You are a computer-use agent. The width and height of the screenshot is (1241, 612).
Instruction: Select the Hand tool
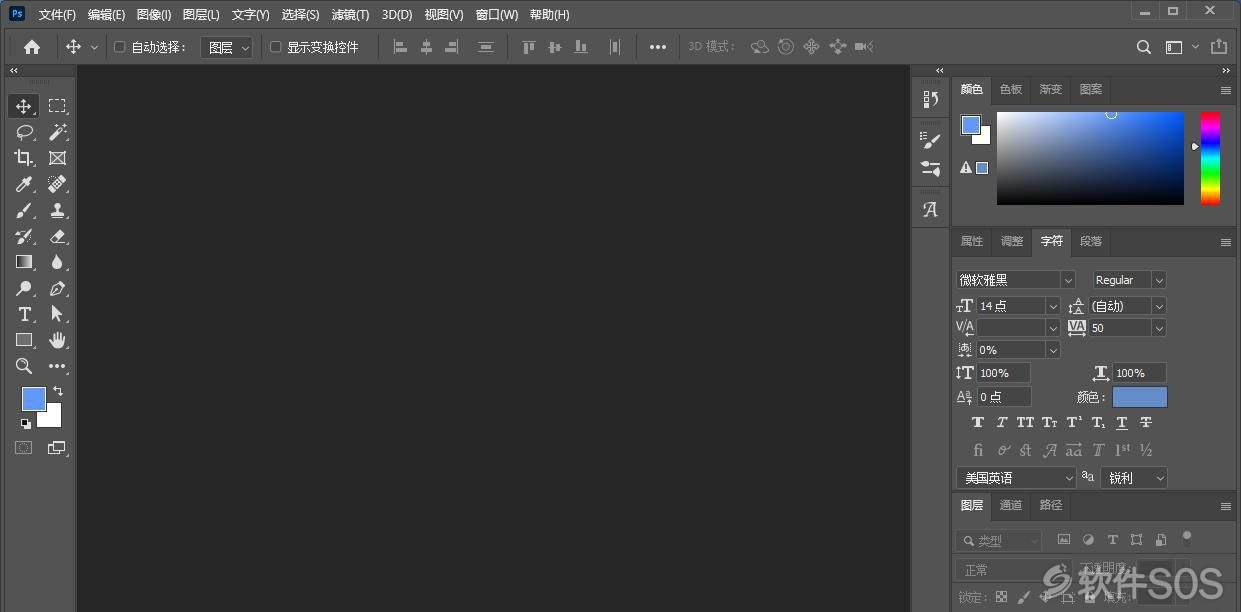tap(58, 340)
